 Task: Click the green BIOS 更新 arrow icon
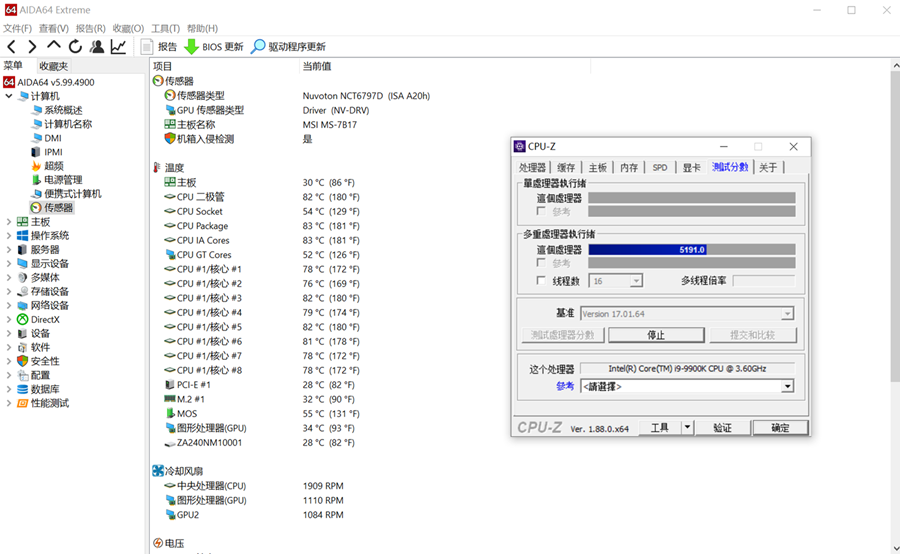(x=191, y=47)
